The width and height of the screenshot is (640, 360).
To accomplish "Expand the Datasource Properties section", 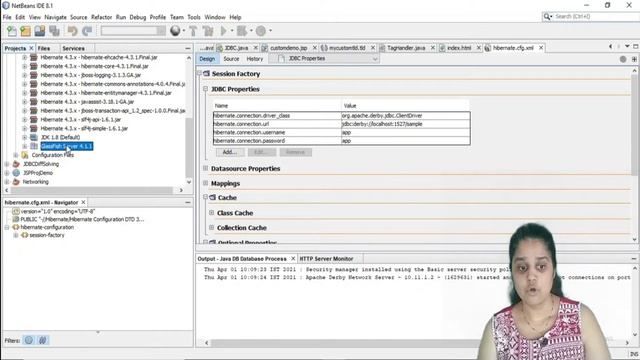I will point(205,168).
